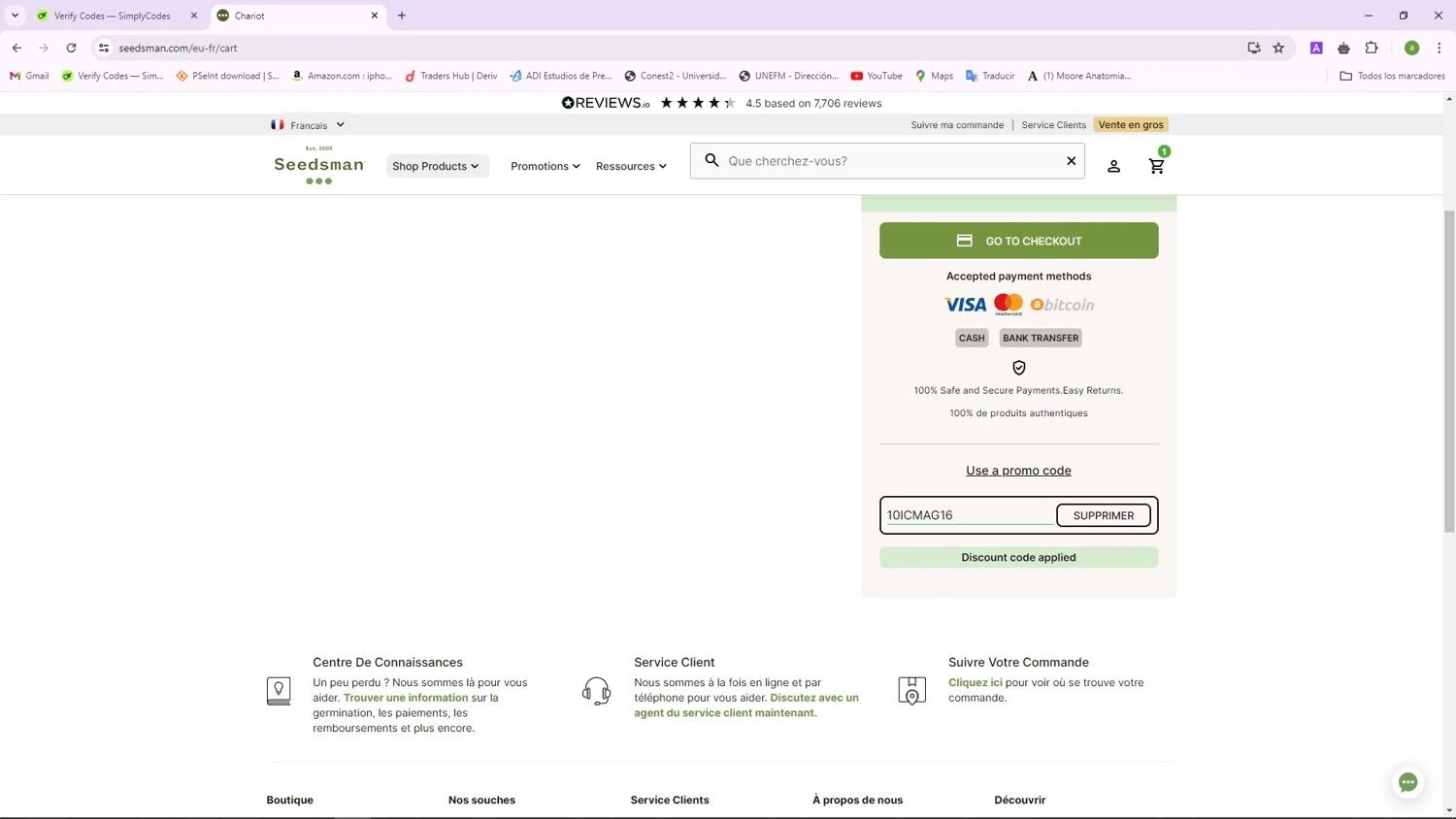Close the Verify Codes tab
Image resolution: width=1456 pixels, height=819 pixels.
click(193, 16)
